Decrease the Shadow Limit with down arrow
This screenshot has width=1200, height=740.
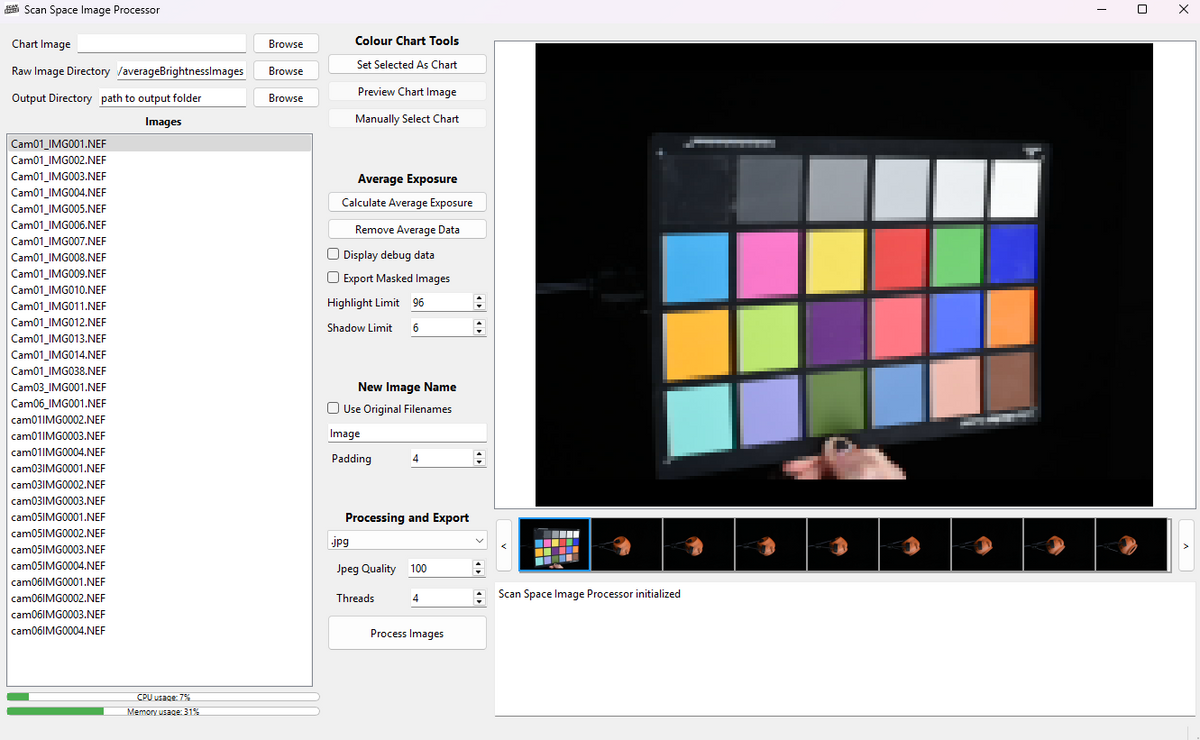click(479, 331)
